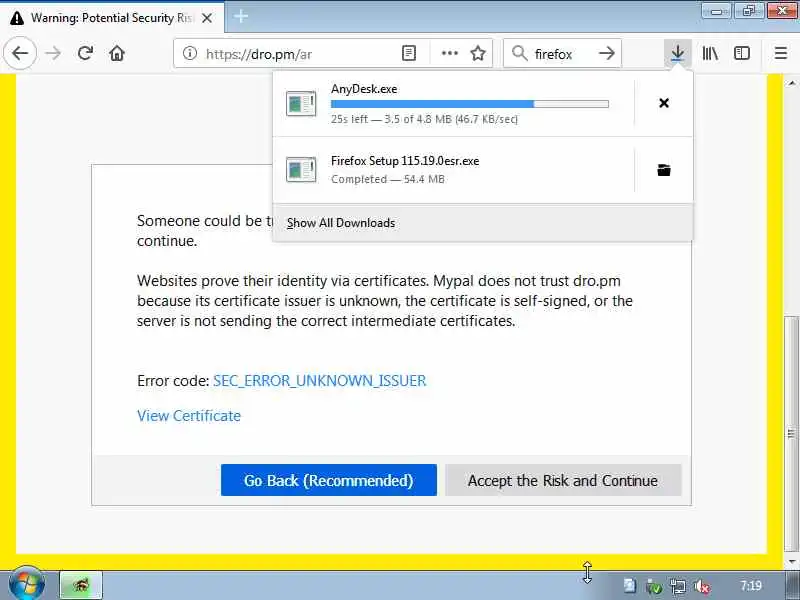This screenshot has height=600, width=800.
Task: Open containing folder for Firefox Setup
Action: (x=664, y=170)
